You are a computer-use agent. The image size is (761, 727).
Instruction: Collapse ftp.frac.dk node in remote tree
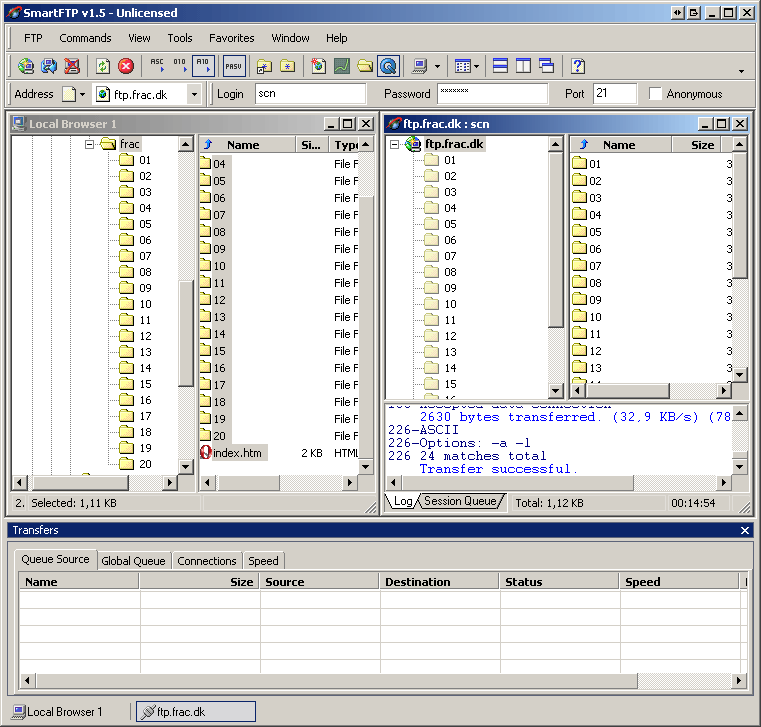coord(395,144)
